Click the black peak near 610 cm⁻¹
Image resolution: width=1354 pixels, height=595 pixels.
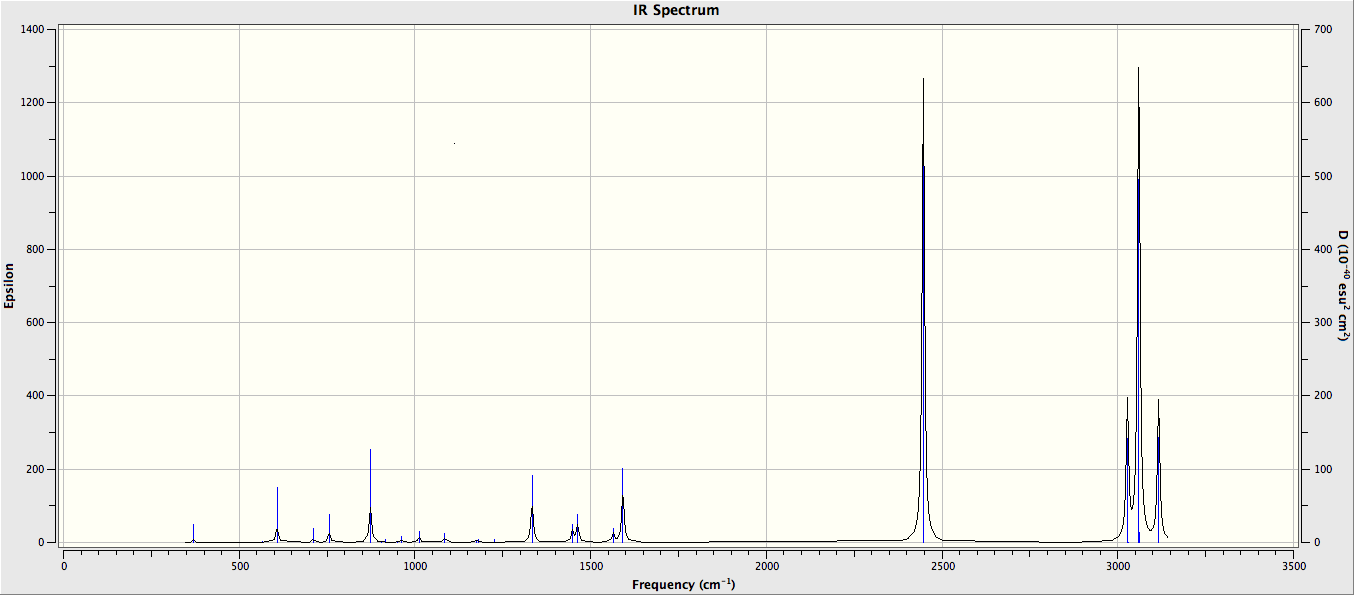coord(277,515)
